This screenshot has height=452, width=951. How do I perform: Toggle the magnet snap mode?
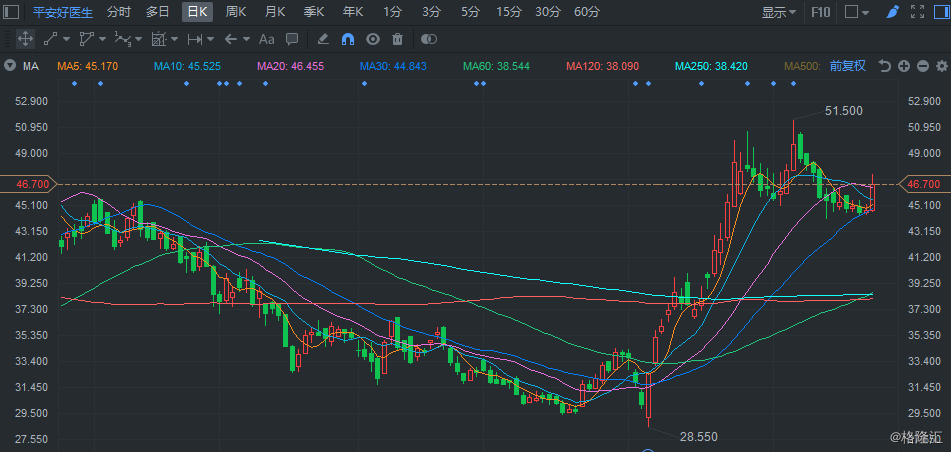[x=348, y=39]
